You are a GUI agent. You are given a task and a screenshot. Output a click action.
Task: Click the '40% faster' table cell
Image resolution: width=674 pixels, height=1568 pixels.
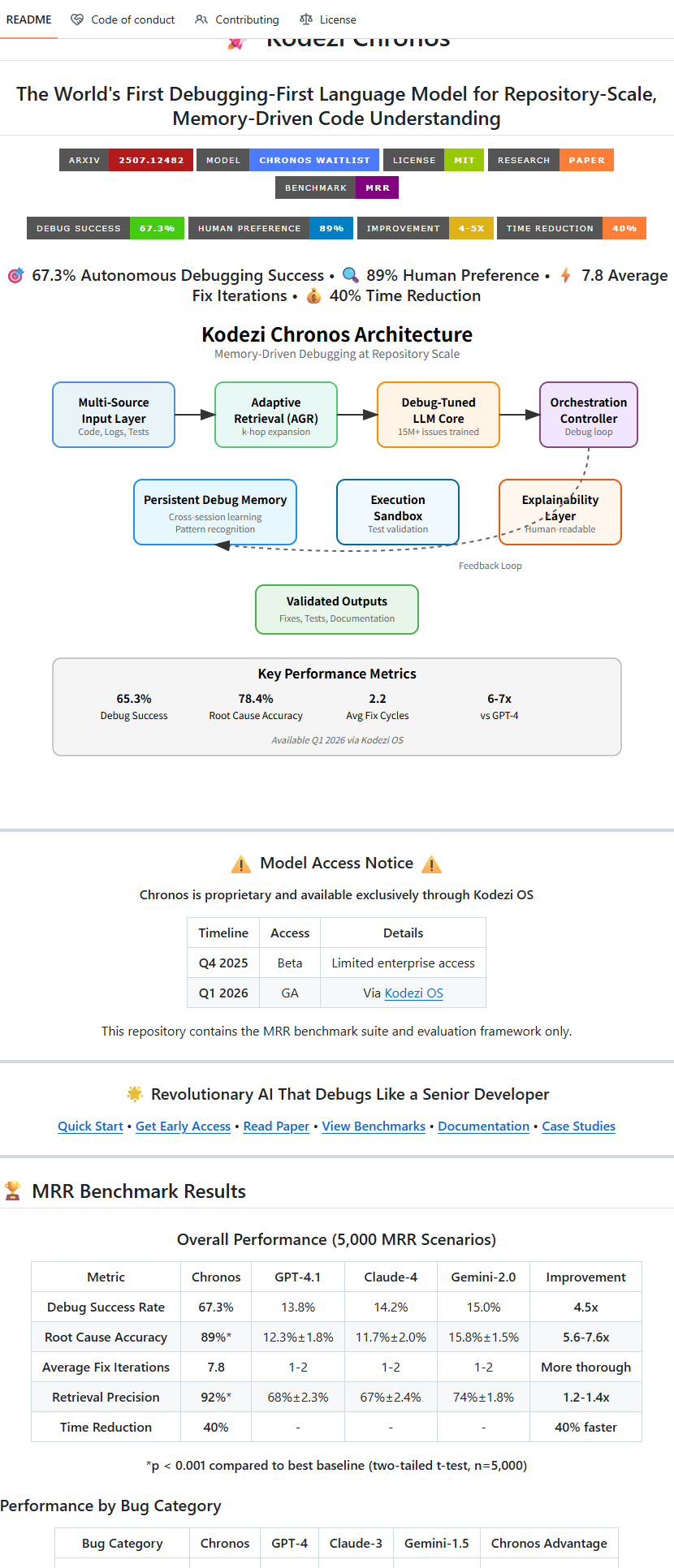(585, 1428)
